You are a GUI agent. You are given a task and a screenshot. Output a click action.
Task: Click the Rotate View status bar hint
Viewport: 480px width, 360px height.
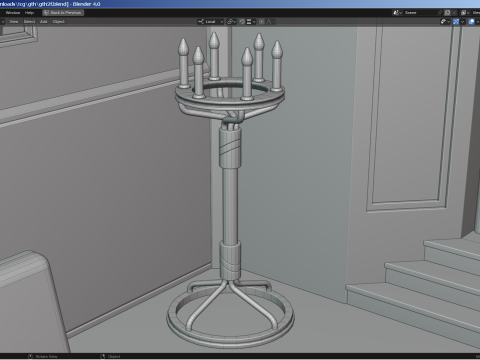click(x=43, y=357)
